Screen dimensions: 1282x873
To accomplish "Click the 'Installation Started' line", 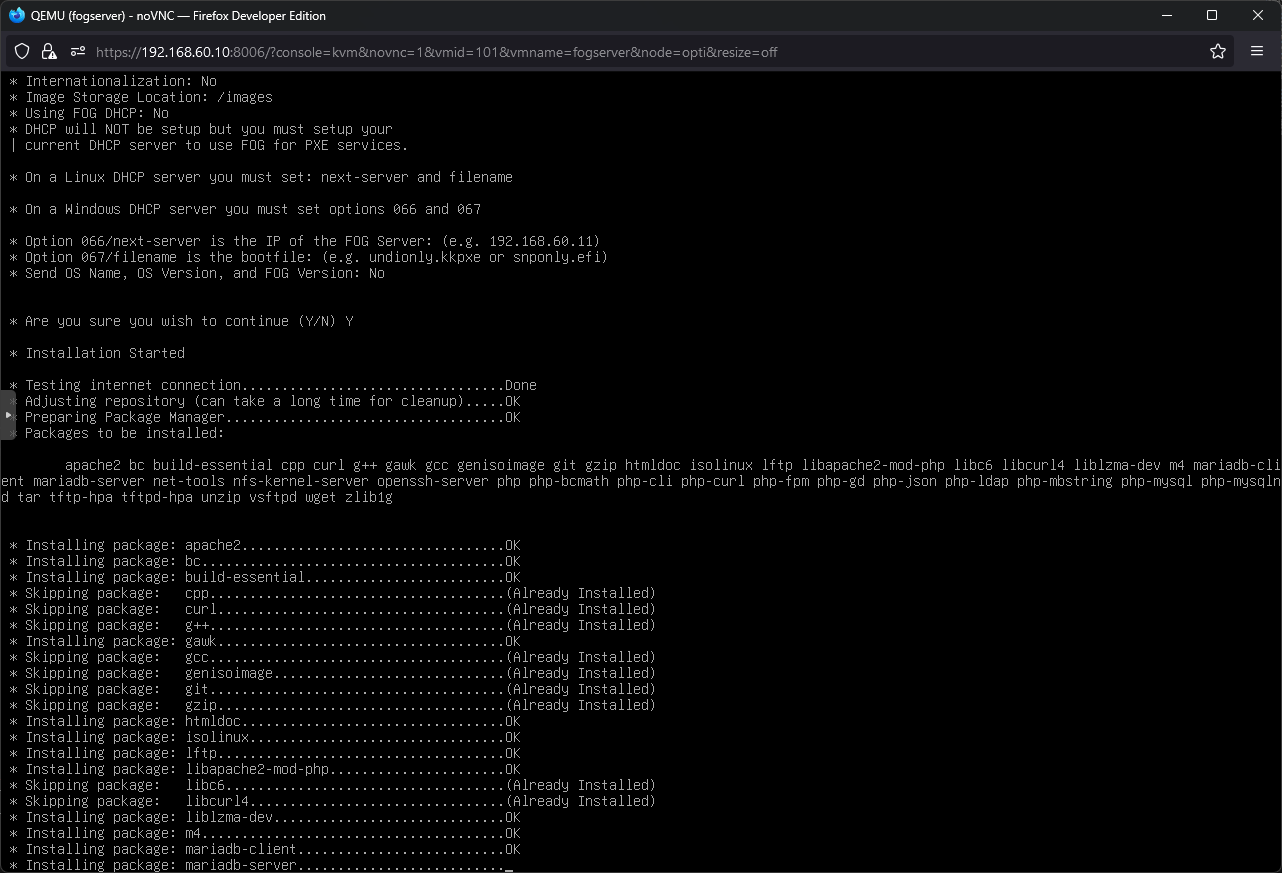I will [x=97, y=353].
